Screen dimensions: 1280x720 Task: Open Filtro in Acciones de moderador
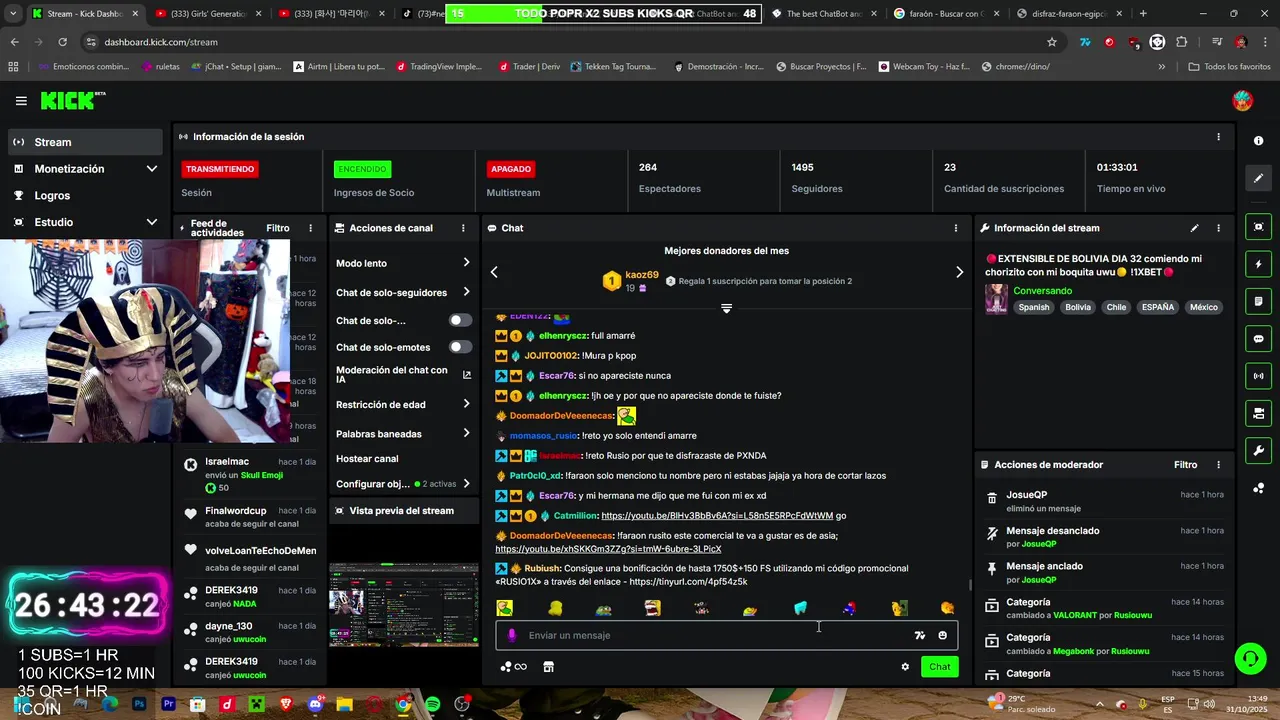pos(1185,465)
